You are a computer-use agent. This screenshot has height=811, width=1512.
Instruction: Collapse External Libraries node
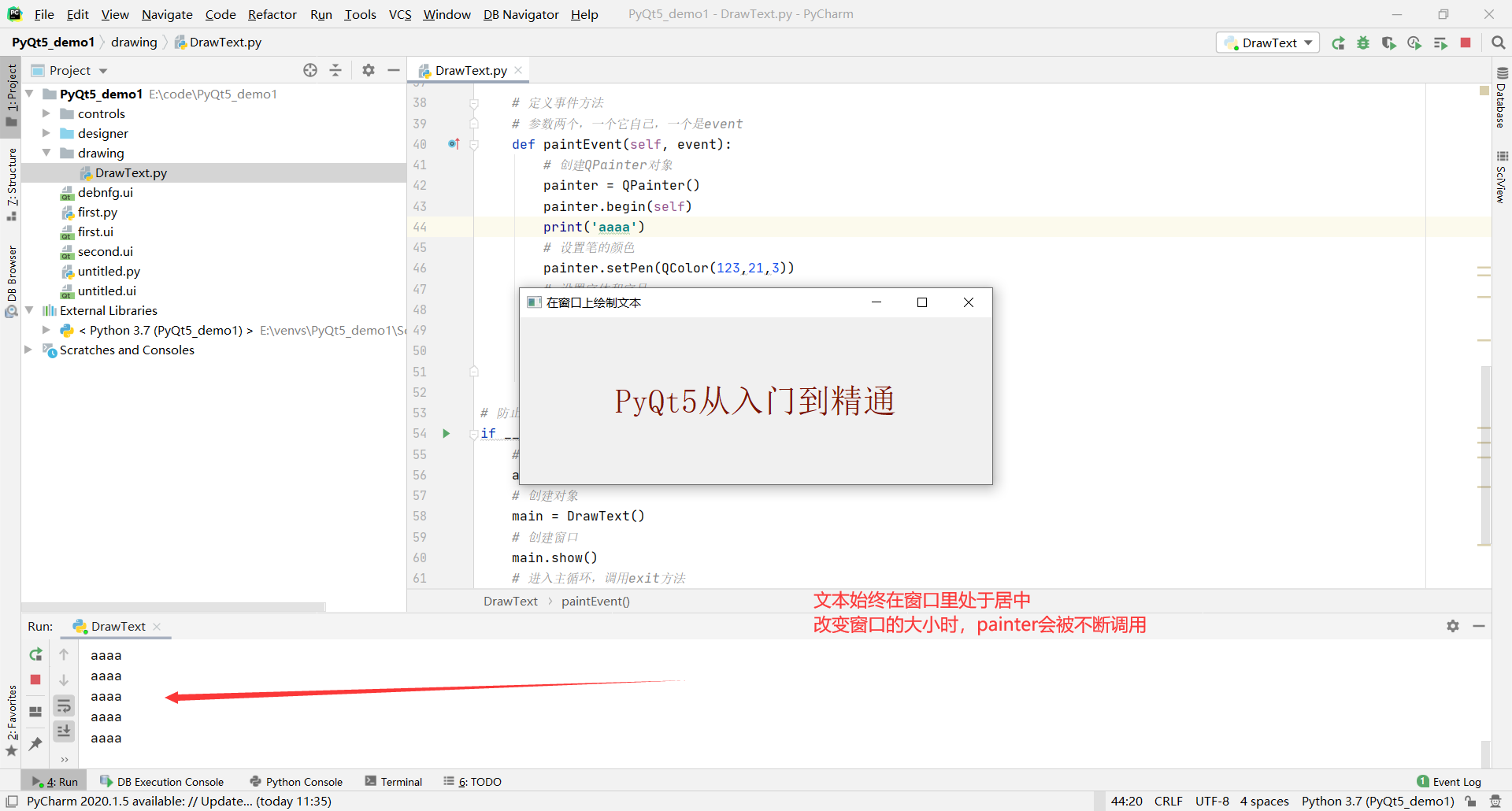(29, 310)
